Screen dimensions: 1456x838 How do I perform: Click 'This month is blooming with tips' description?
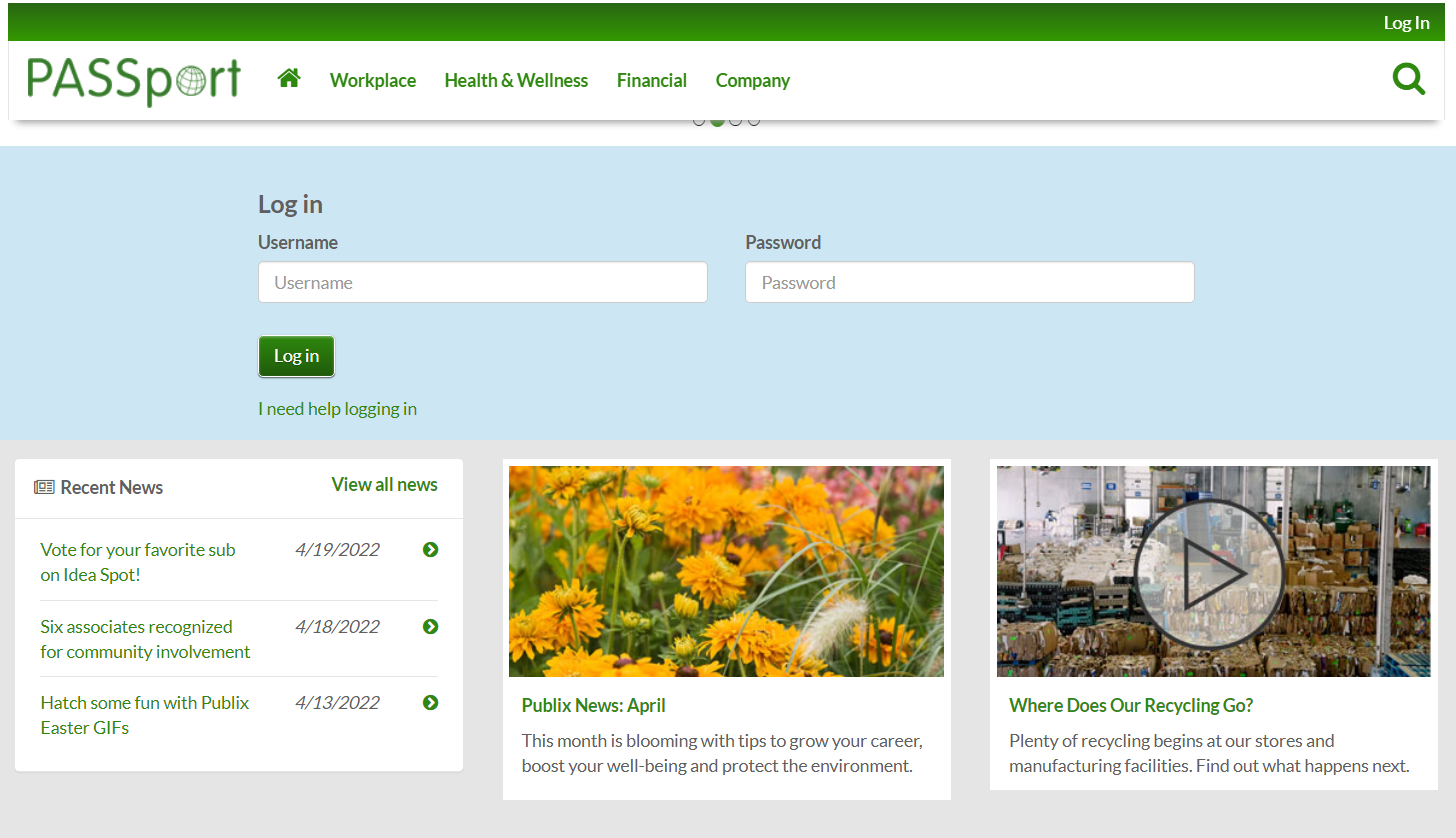point(722,753)
